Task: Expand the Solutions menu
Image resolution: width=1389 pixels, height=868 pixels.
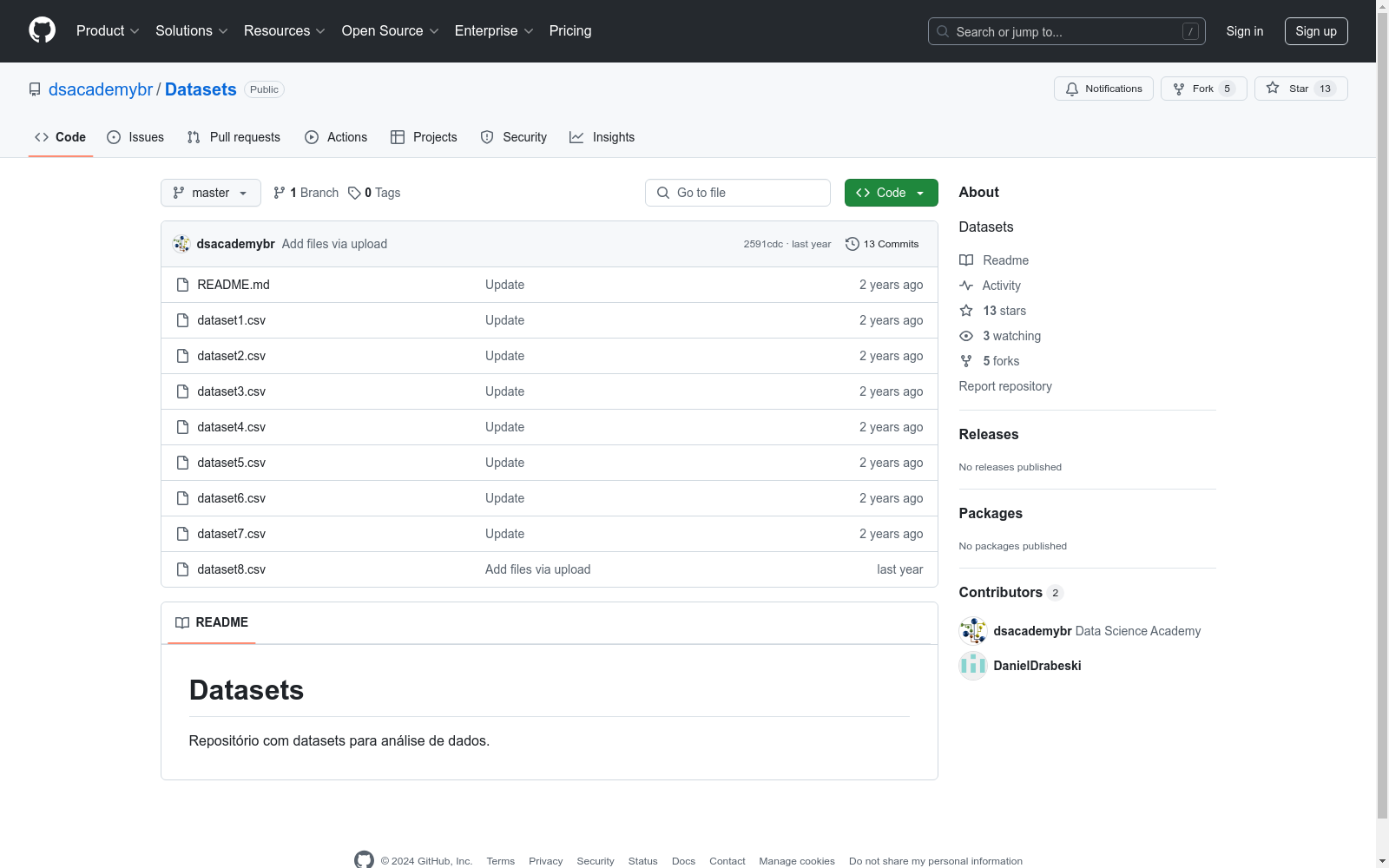Action: [x=192, y=31]
